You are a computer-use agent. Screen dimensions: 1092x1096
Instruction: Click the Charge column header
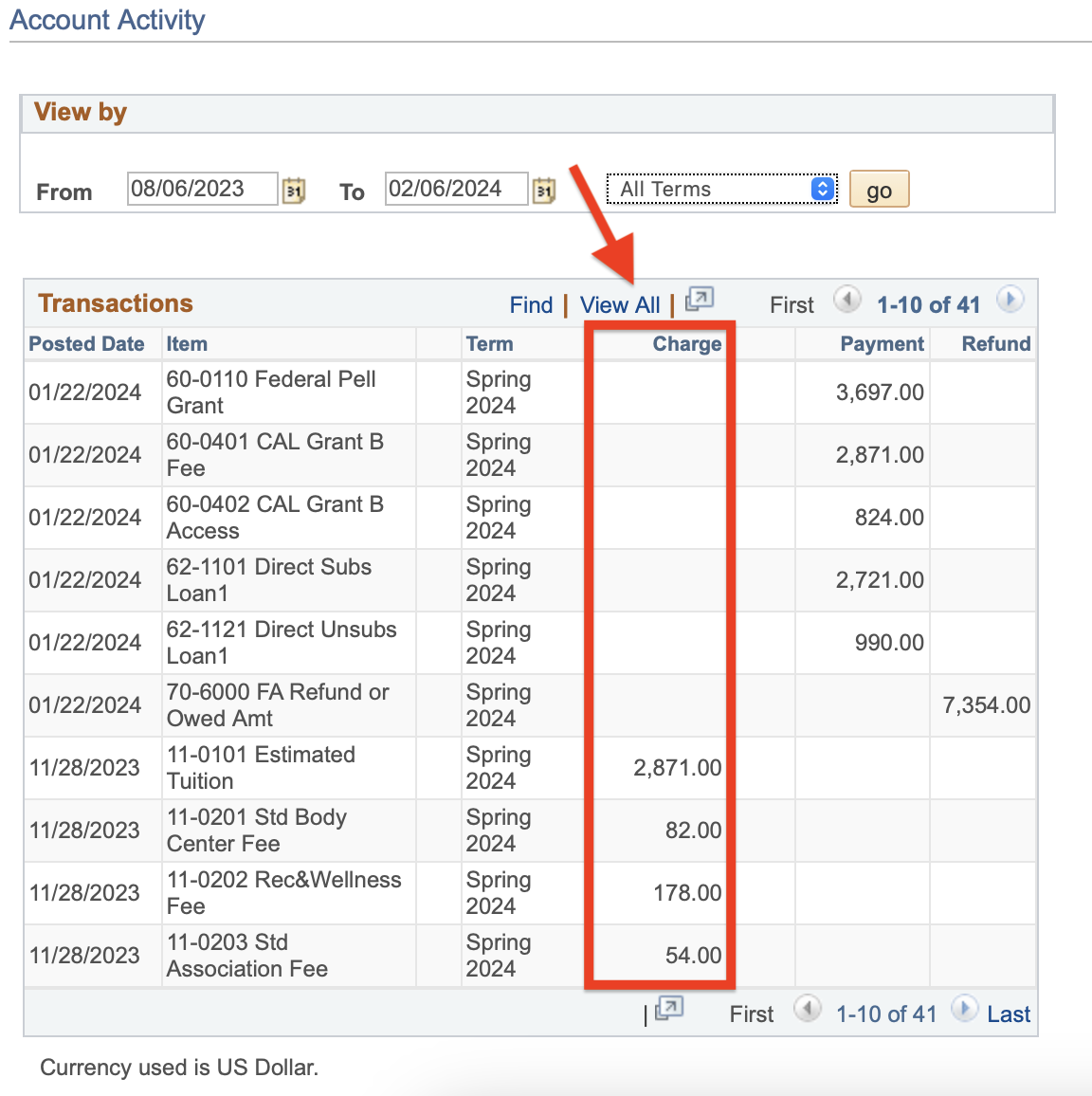pyautogui.click(x=687, y=343)
